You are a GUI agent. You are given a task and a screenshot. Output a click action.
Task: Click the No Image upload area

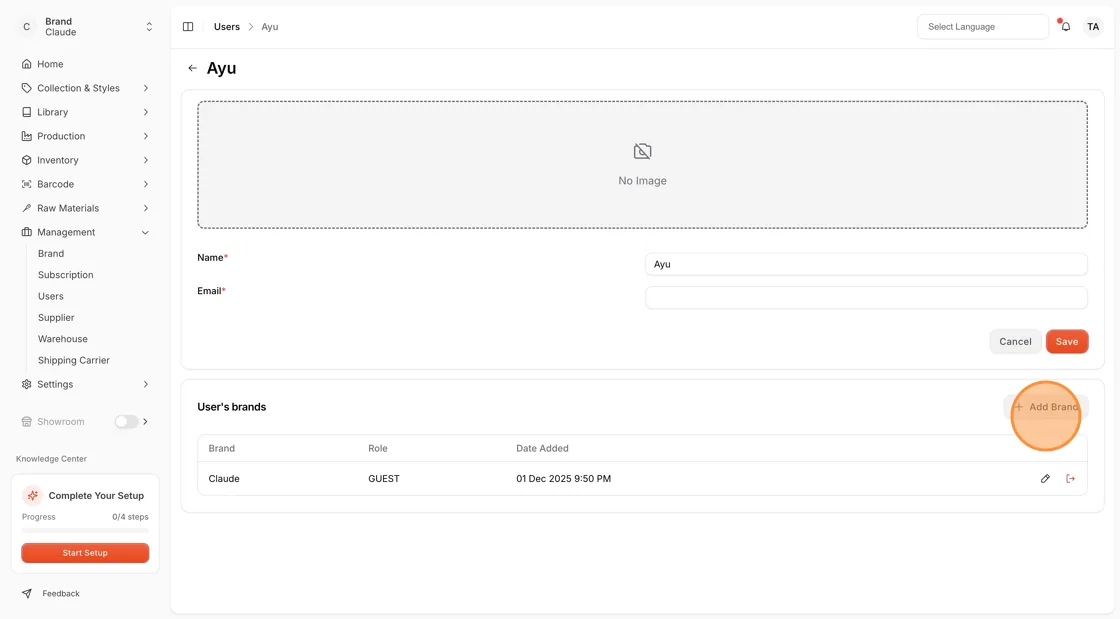tap(642, 165)
